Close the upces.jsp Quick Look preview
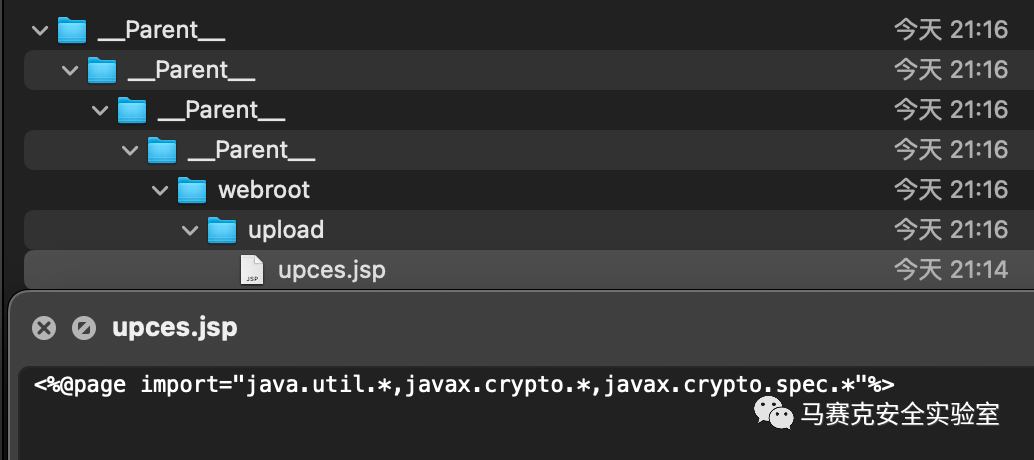 point(44,328)
